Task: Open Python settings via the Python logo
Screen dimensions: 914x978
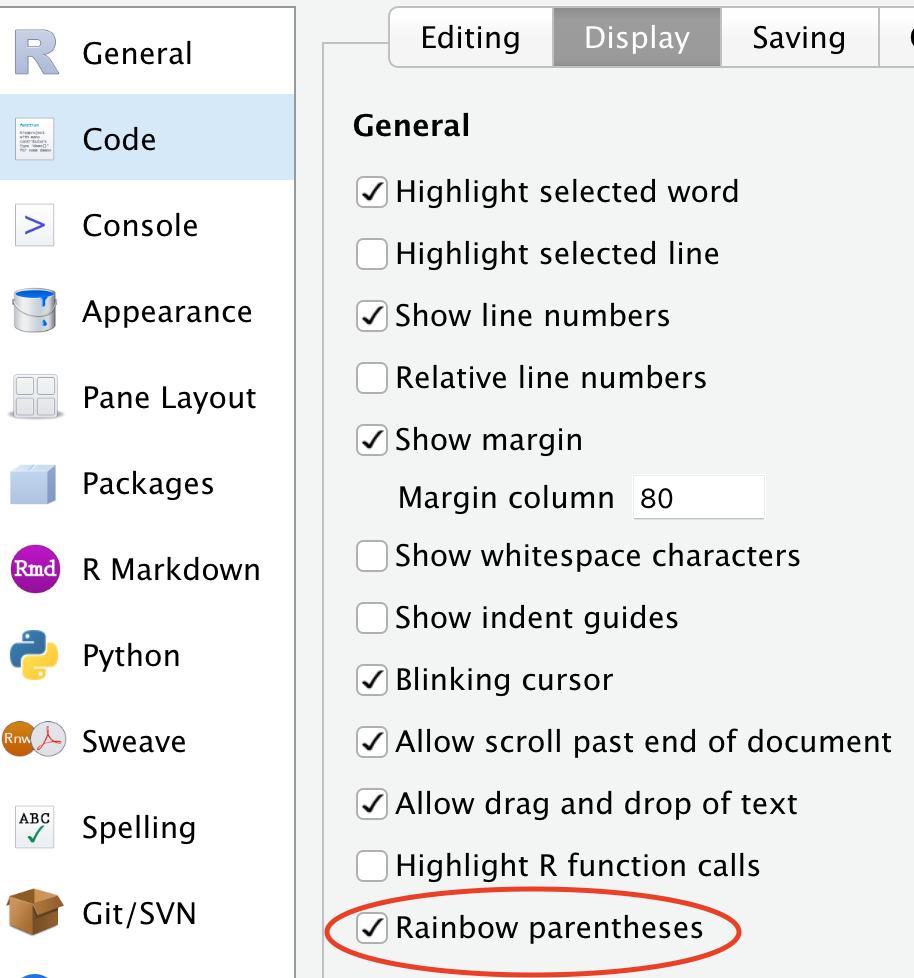Action: pyautogui.click(x=36, y=655)
